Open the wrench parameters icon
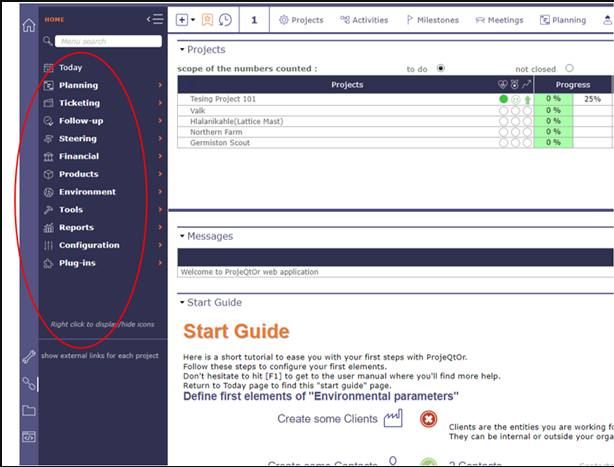This screenshot has width=614, height=467. pyautogui.click(x=28, y=357)
